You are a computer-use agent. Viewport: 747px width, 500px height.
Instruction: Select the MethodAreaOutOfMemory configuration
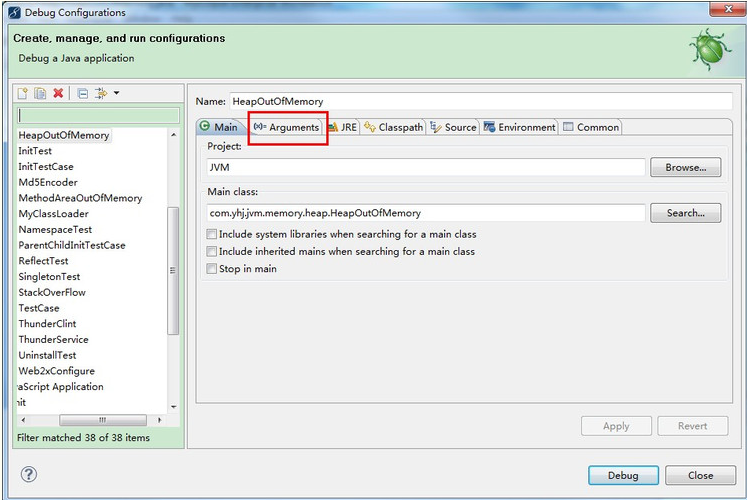pyautogui.click(x=80, y=198)
